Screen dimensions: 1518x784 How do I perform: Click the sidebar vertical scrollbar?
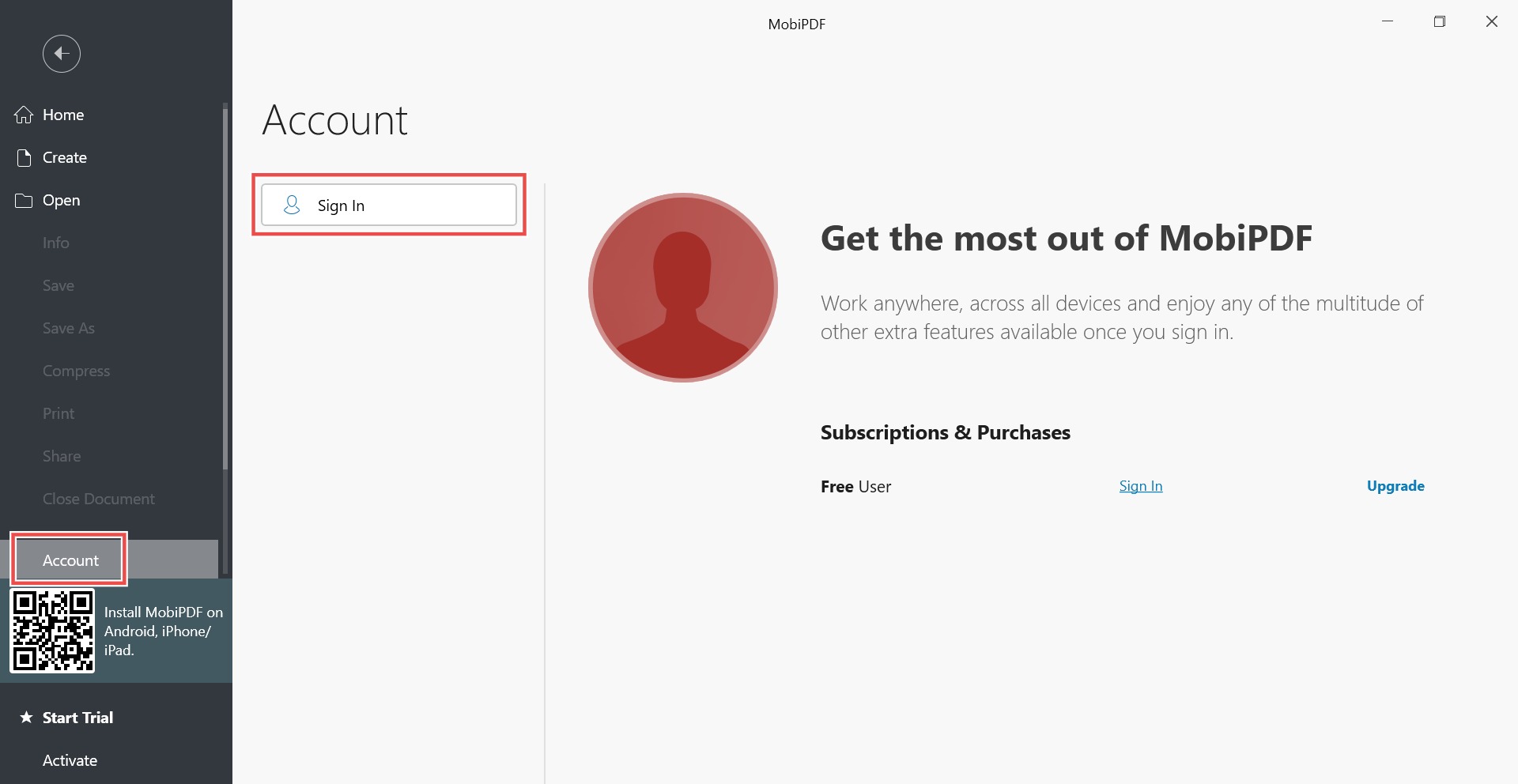pos(225,288)
